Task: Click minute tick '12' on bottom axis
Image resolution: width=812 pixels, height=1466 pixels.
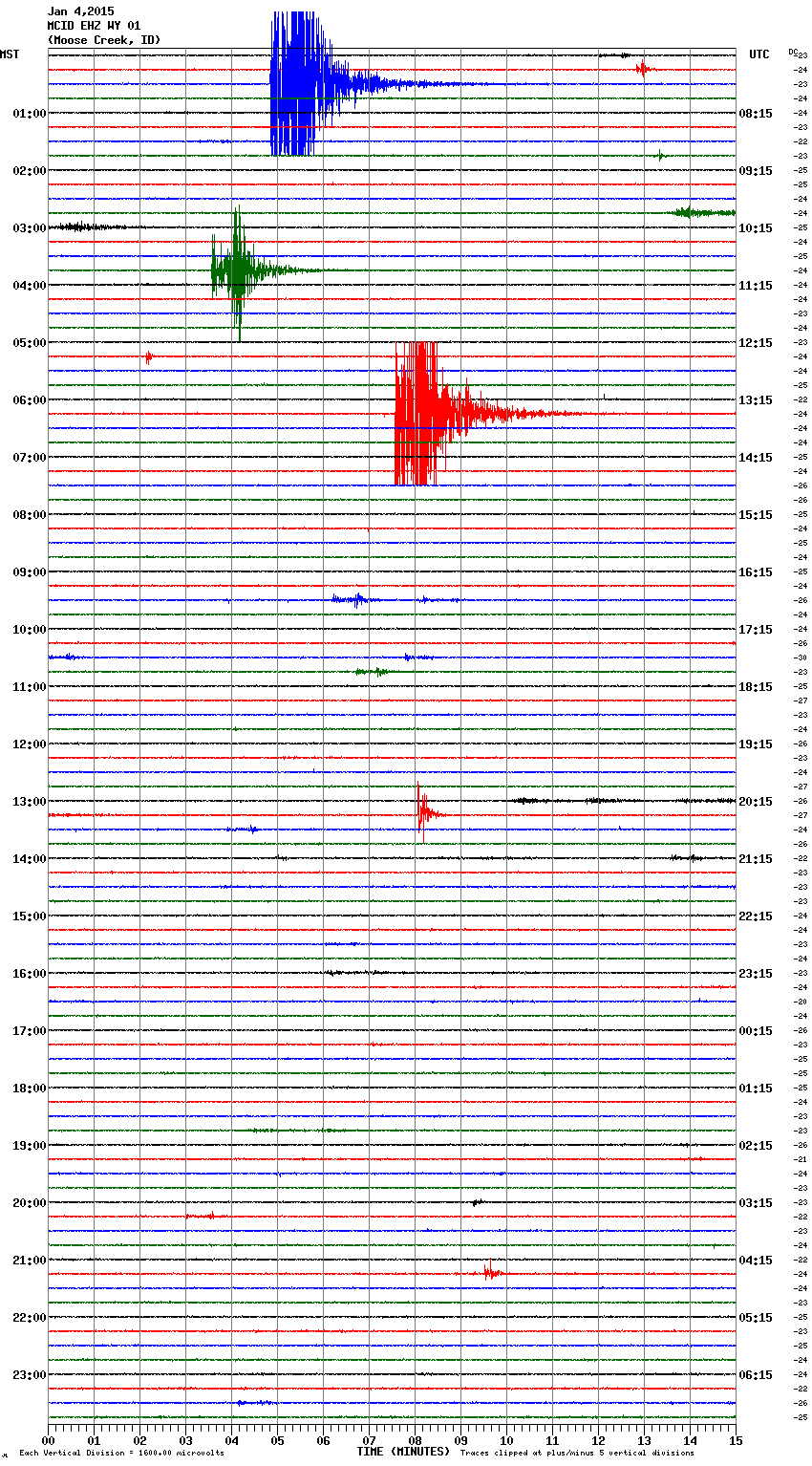Action: click(598, 1440)
